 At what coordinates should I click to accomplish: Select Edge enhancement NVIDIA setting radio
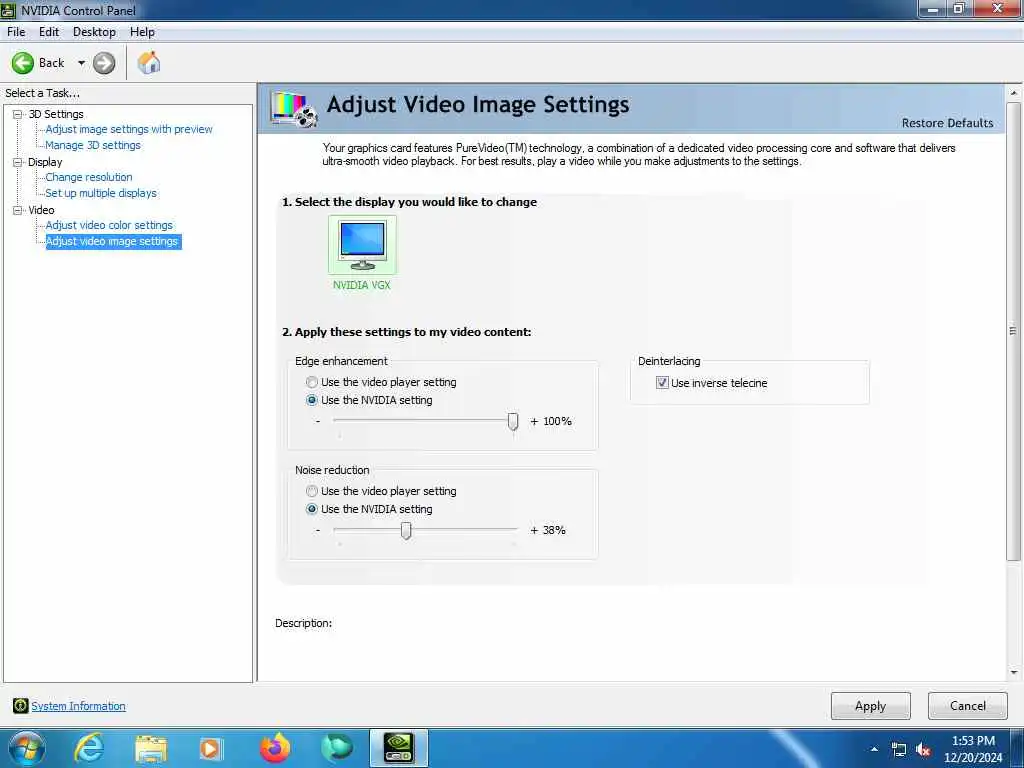click(312, 400)
